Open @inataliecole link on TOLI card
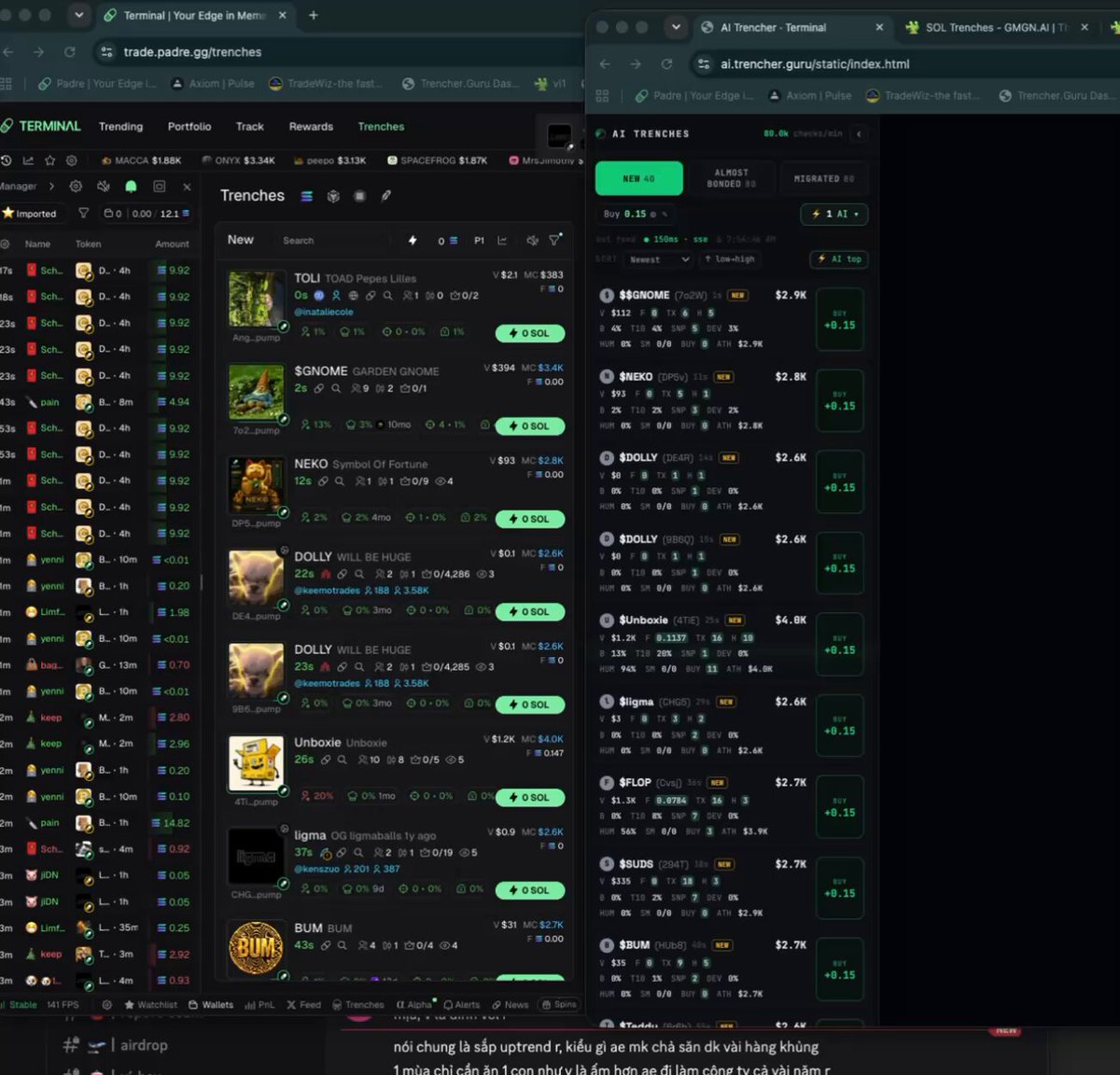 (x=324, y=312)
